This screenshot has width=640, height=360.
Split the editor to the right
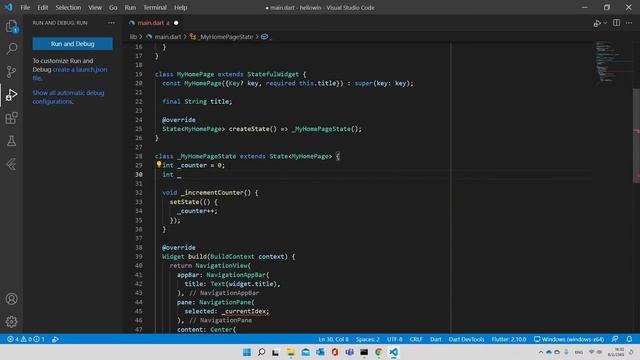point(616,23)
